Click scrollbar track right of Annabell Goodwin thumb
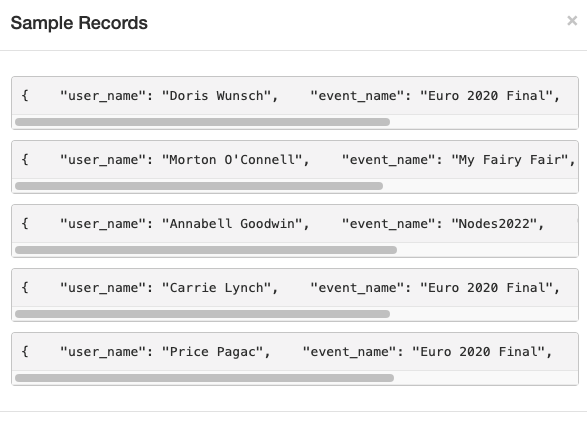Viewport: 587px width, 424px height. pyautogui.click(x=487, y=250)
